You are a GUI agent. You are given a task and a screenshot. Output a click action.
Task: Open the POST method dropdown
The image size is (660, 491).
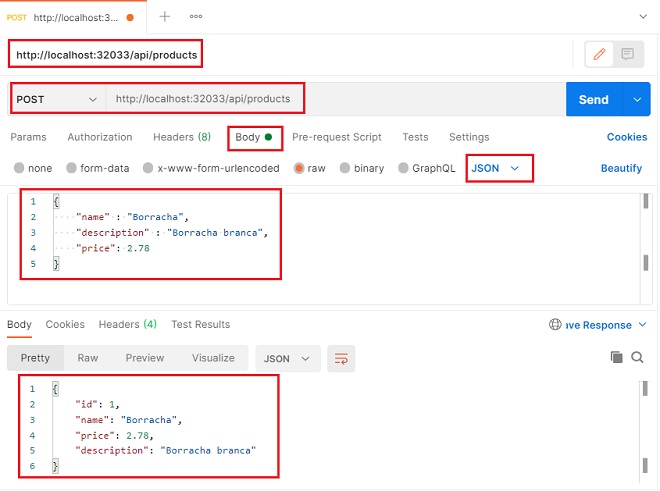58,100
